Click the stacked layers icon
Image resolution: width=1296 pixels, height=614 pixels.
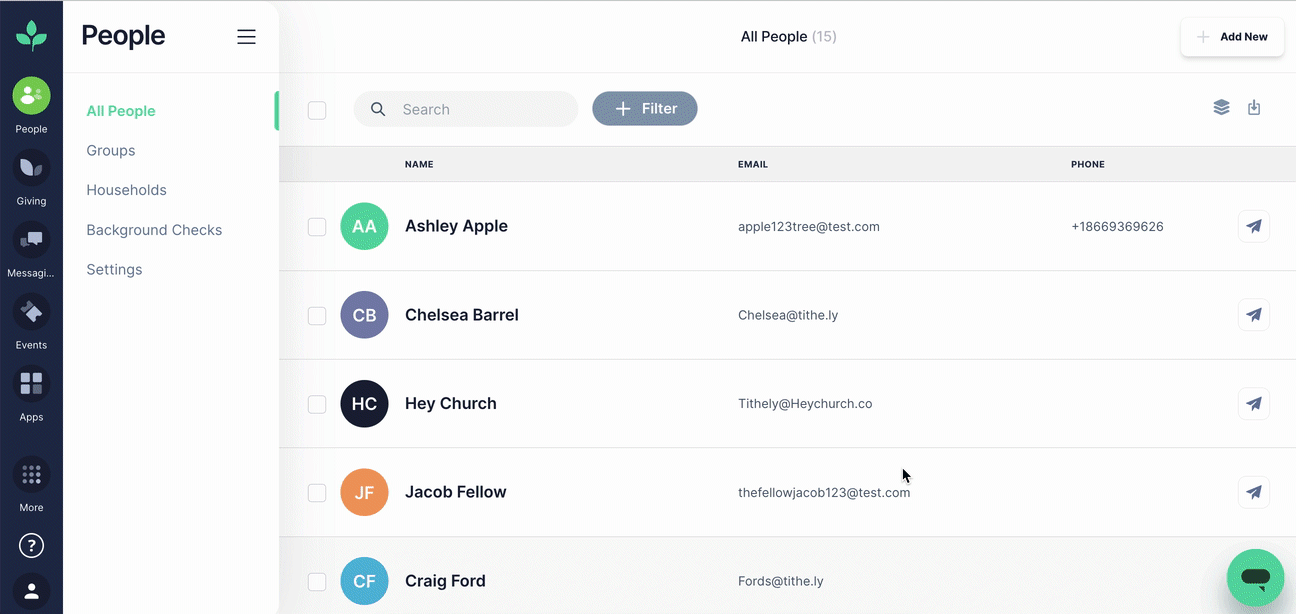tap(1221, 108)
